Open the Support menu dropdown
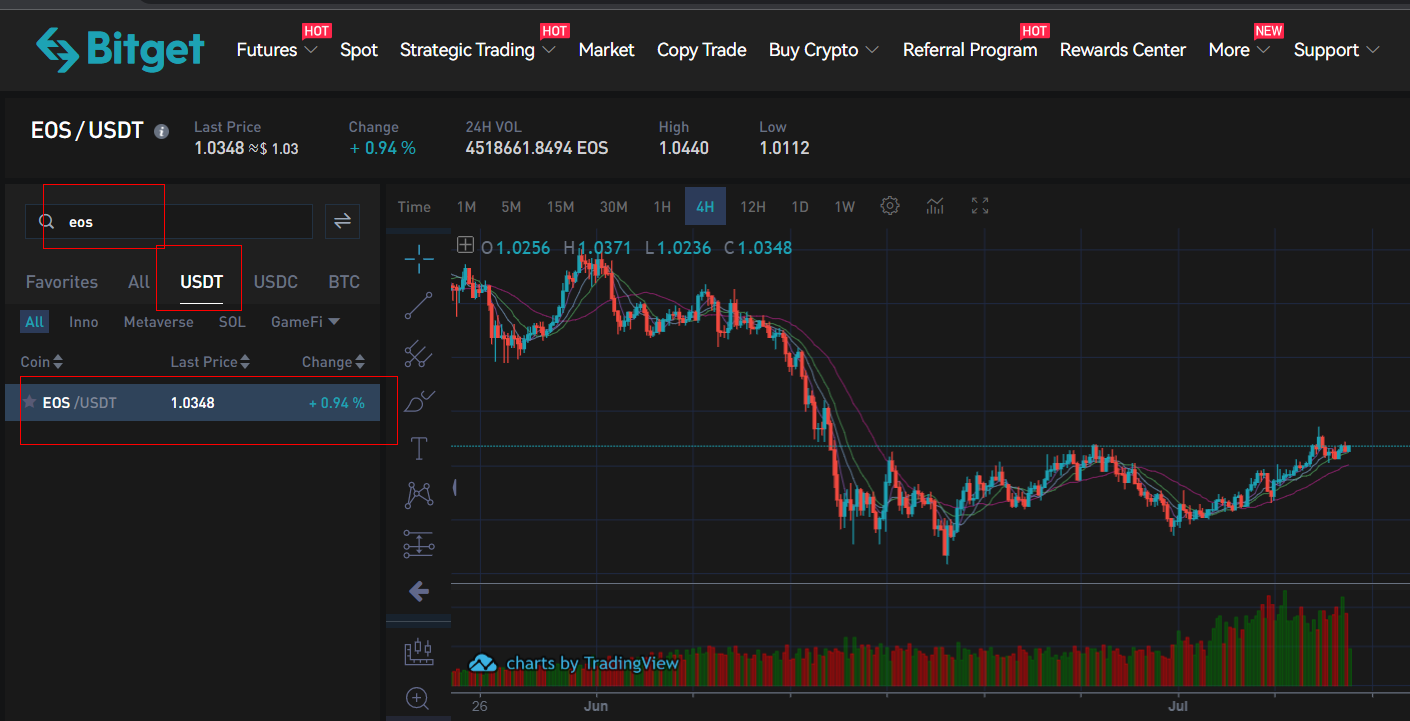1410x721 pixels. point(1337,50)
